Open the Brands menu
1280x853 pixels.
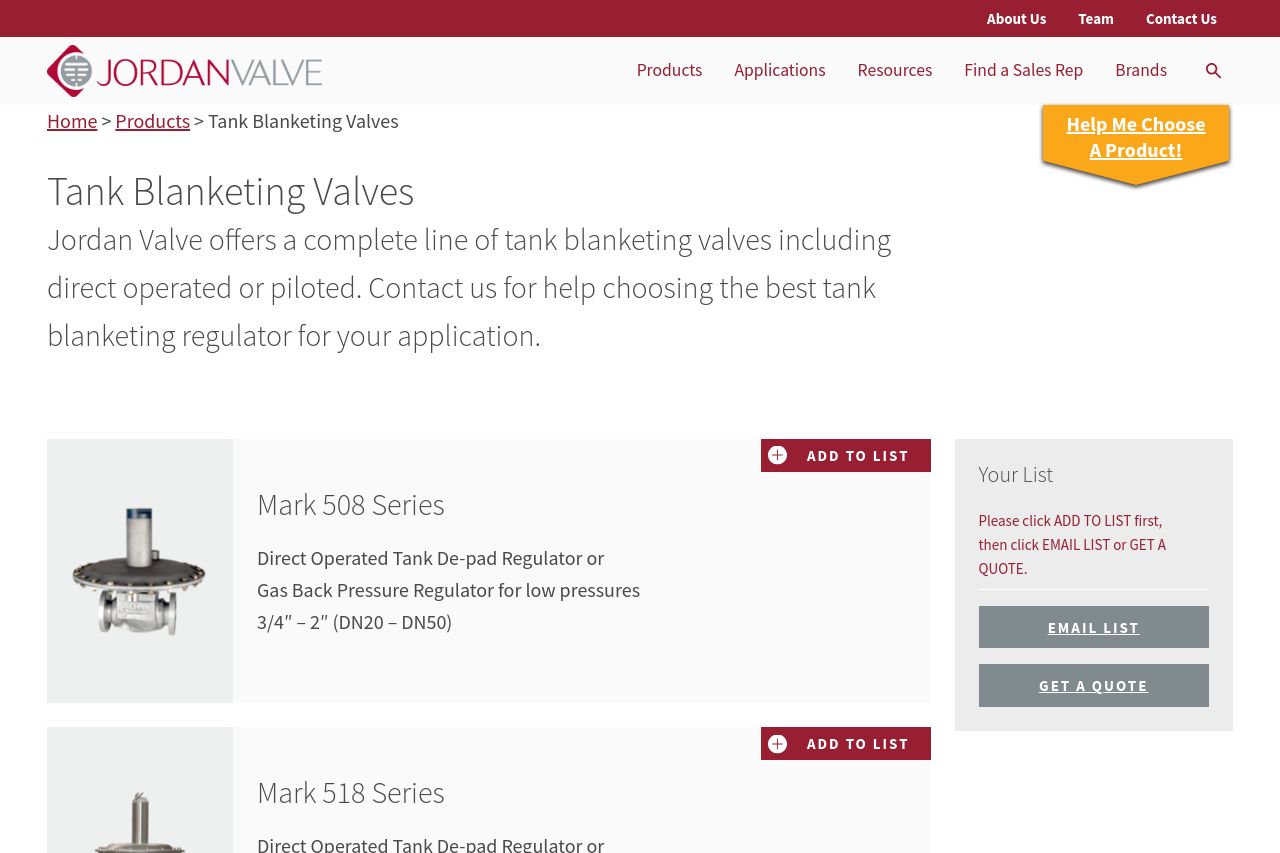[1141, 70]
